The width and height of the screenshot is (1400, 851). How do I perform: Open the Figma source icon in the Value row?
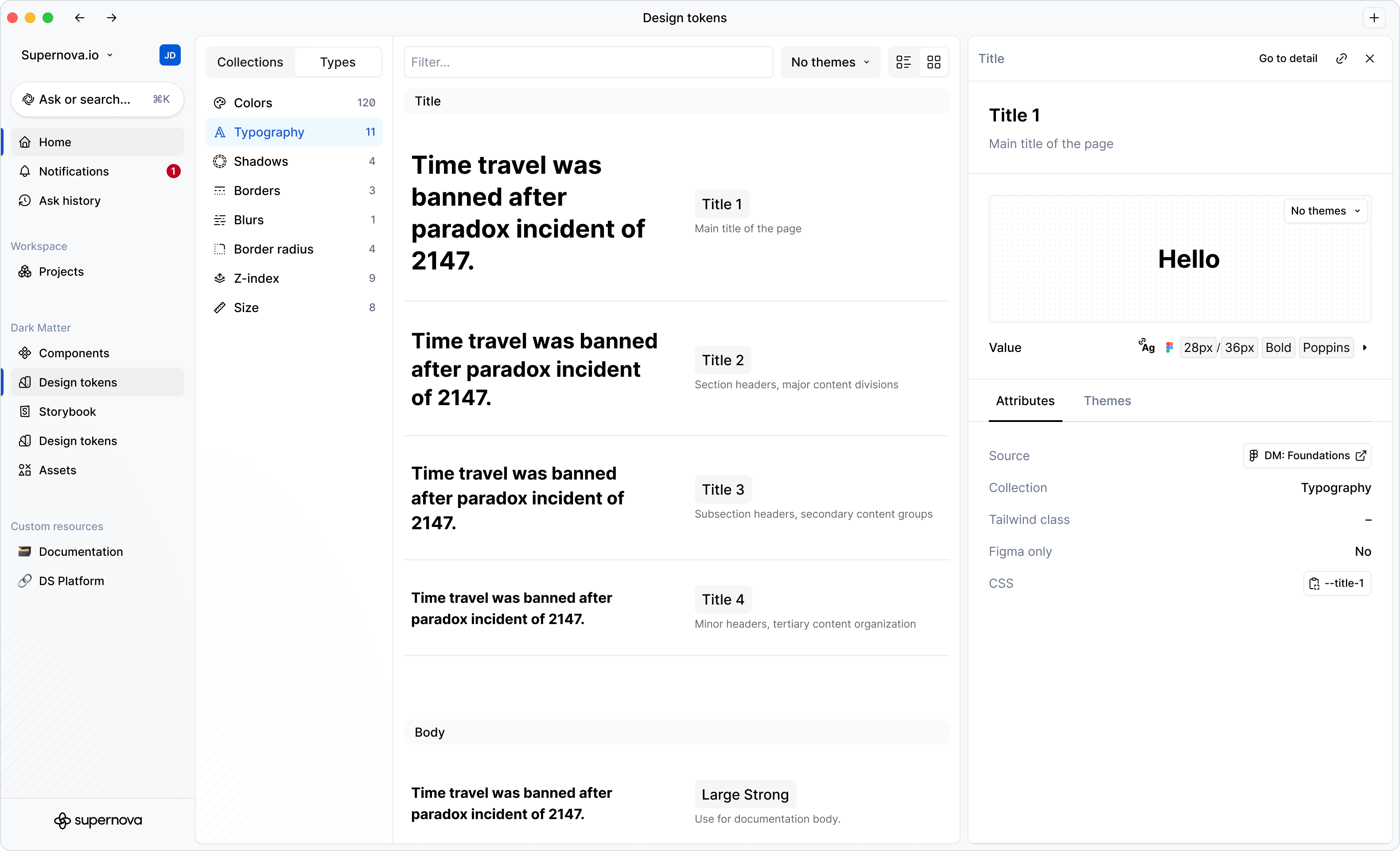1169,347
